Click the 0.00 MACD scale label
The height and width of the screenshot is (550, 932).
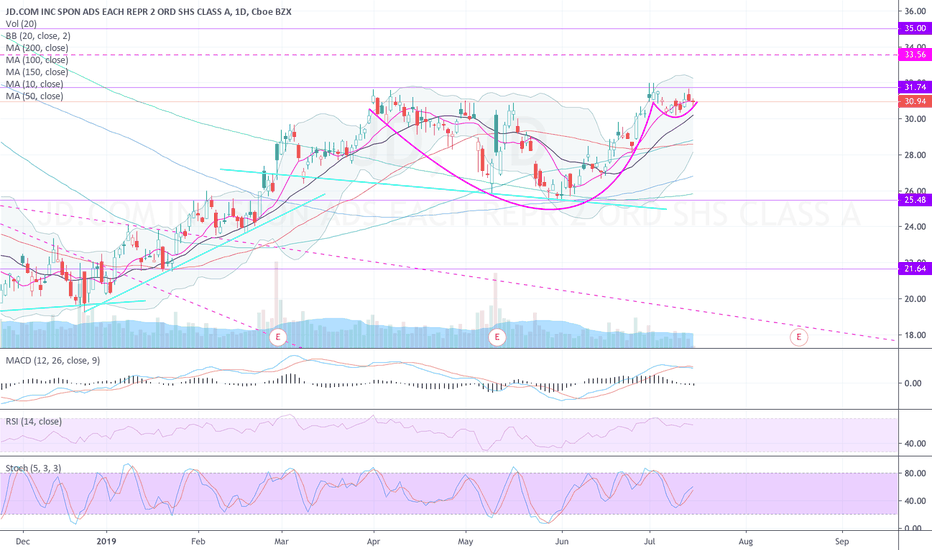[x=915, y=383]
